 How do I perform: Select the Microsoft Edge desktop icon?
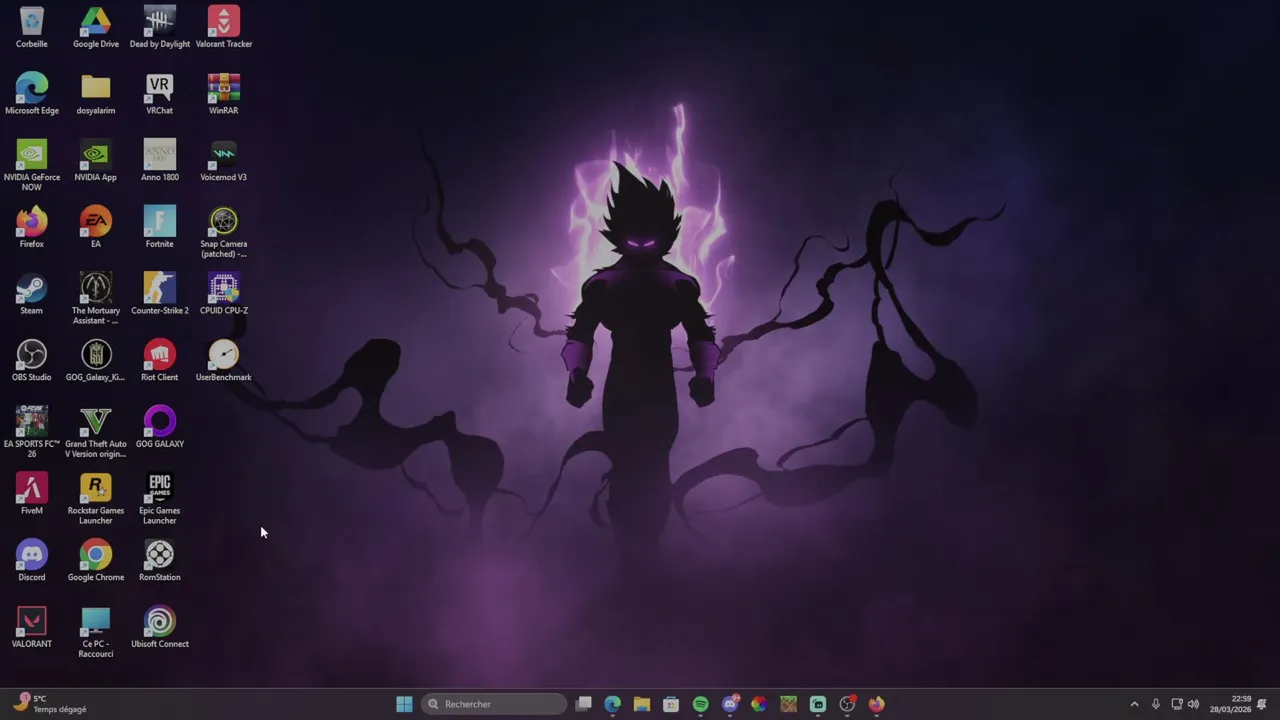32,94
